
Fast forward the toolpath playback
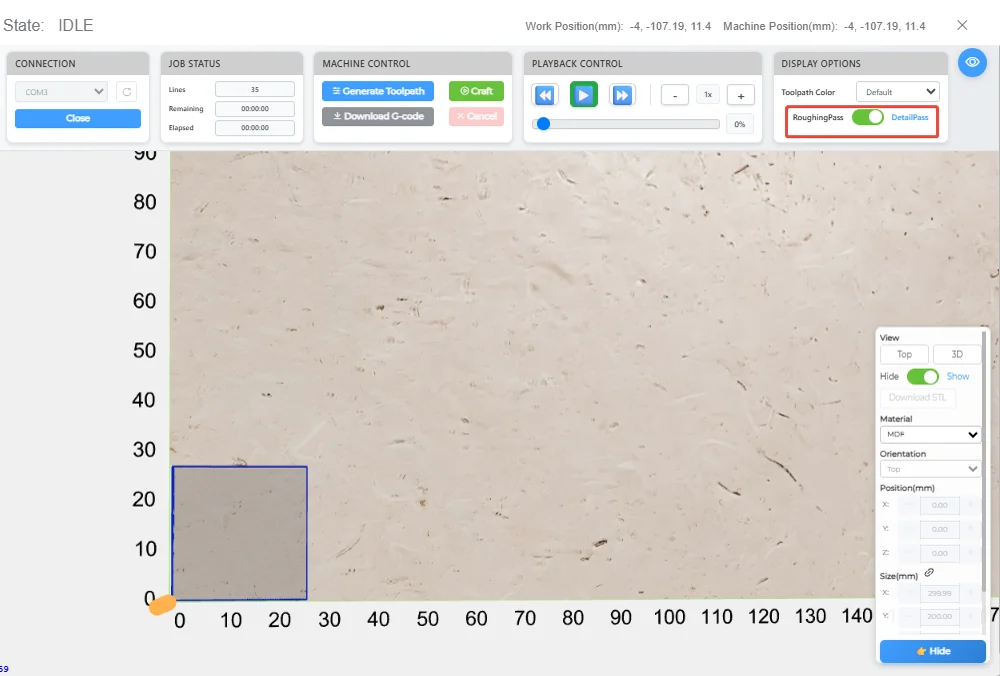[x=622, y=95]
